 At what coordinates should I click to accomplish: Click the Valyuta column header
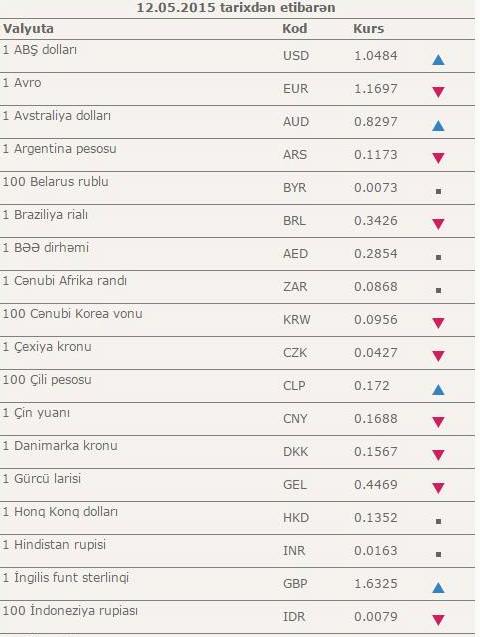tap(28, 29)
